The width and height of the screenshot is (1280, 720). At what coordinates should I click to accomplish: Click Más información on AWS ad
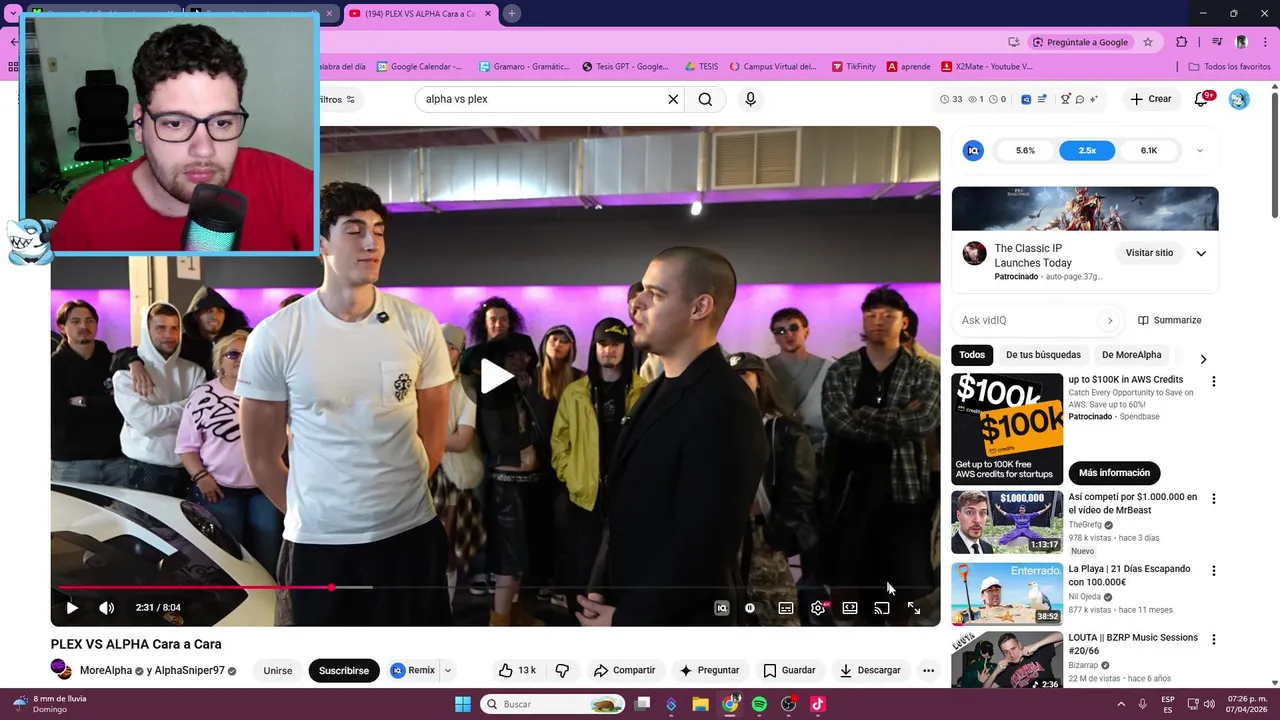1114,472
